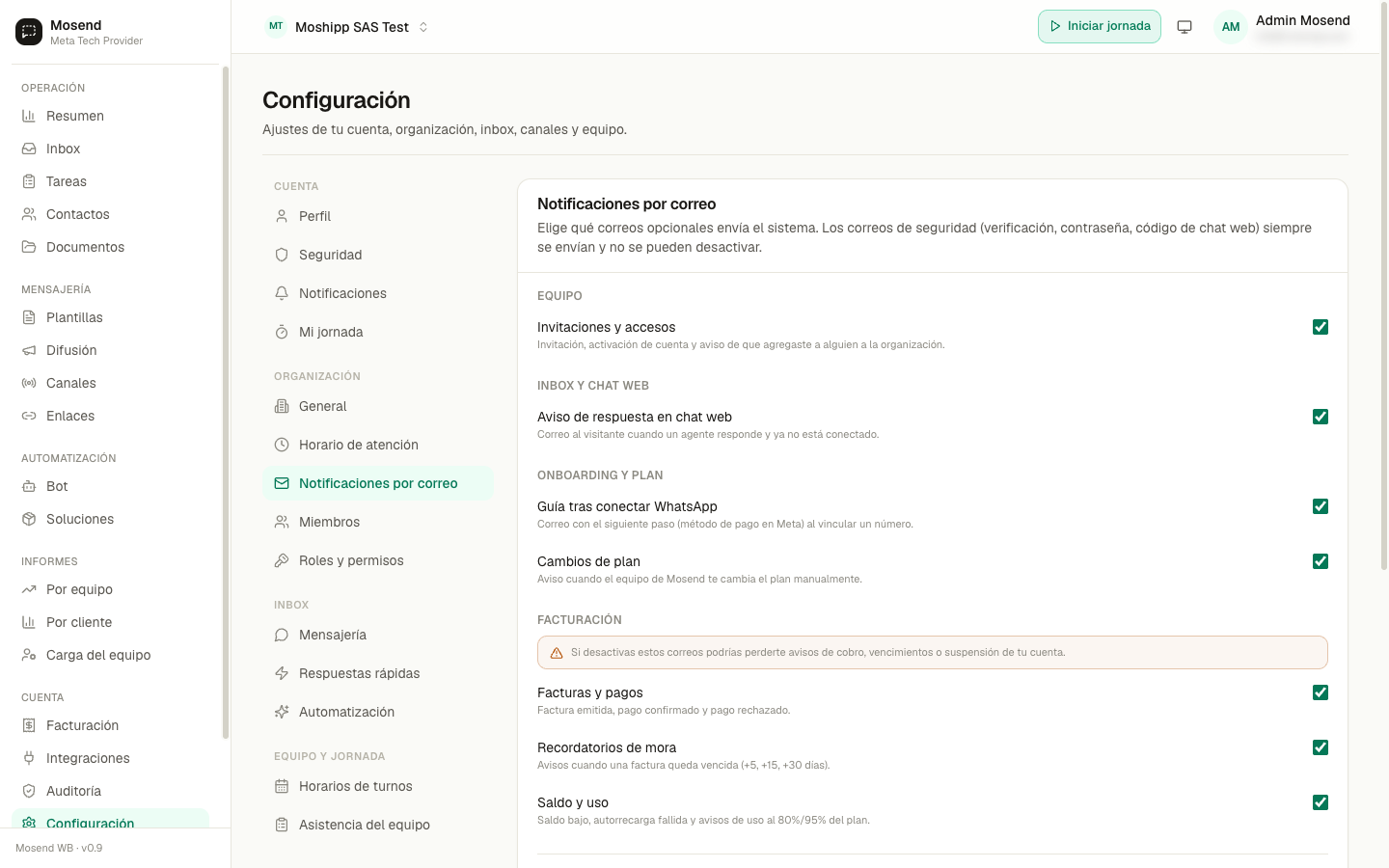Open the Mensajería inbox settings
This screenshot has width=1389, height=868.
tap(378, 635)
